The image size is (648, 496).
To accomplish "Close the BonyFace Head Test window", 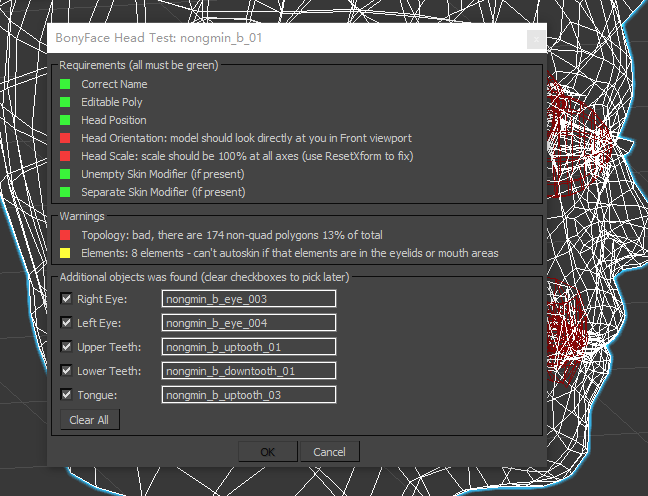I will tap(536, 40).
